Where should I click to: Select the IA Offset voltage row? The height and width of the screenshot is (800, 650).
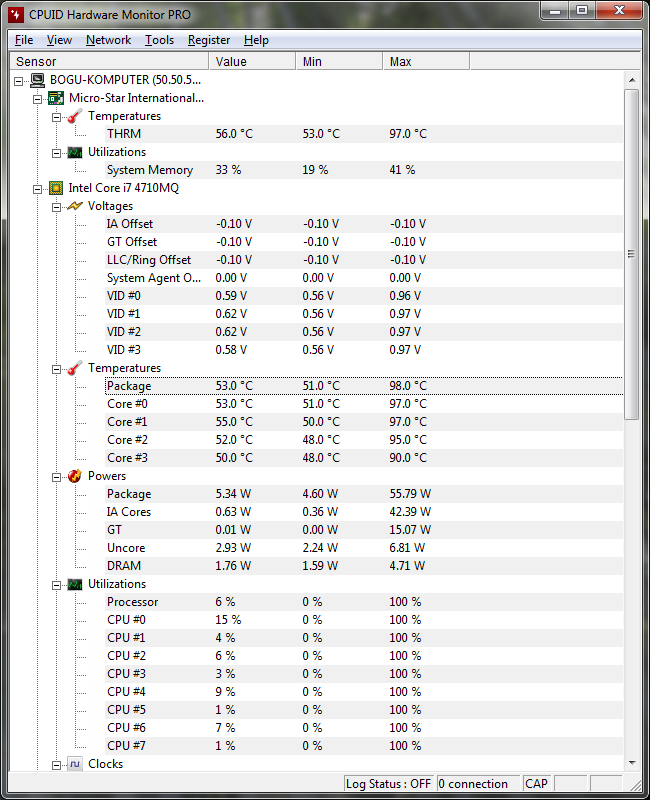[x=364, y=224]
